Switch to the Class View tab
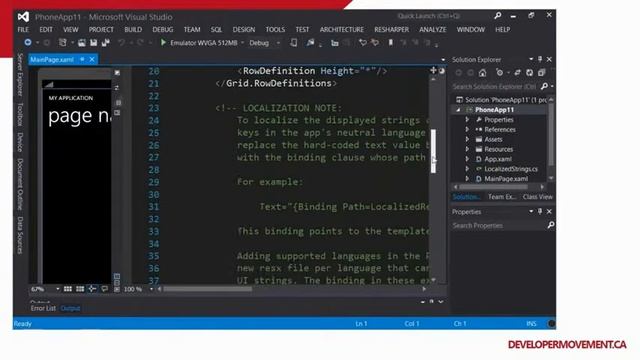 [x=537, y=197]
